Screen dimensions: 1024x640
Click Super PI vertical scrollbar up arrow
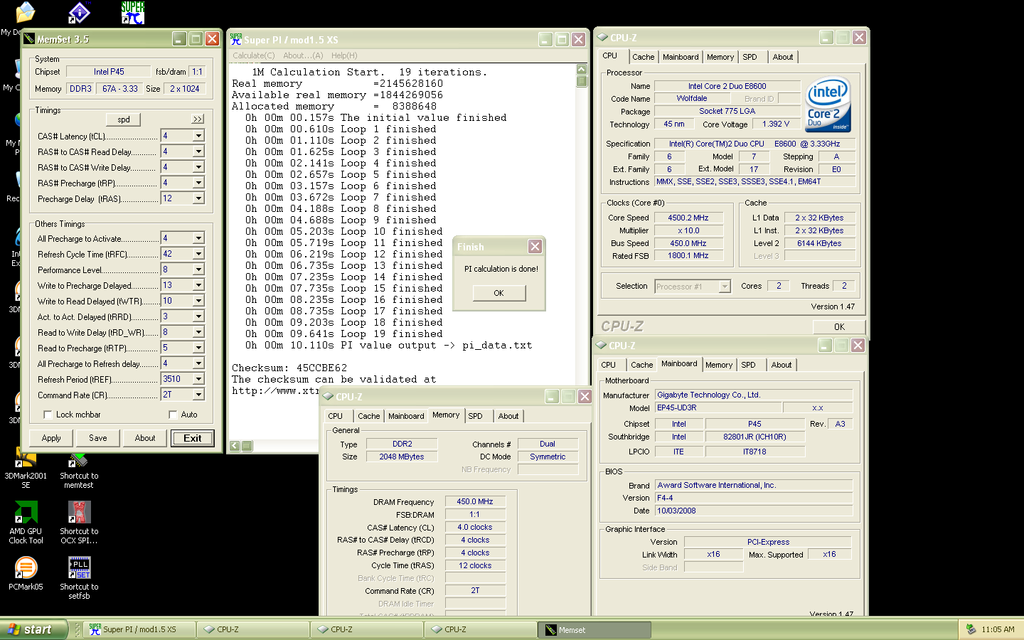click(582, 69)
